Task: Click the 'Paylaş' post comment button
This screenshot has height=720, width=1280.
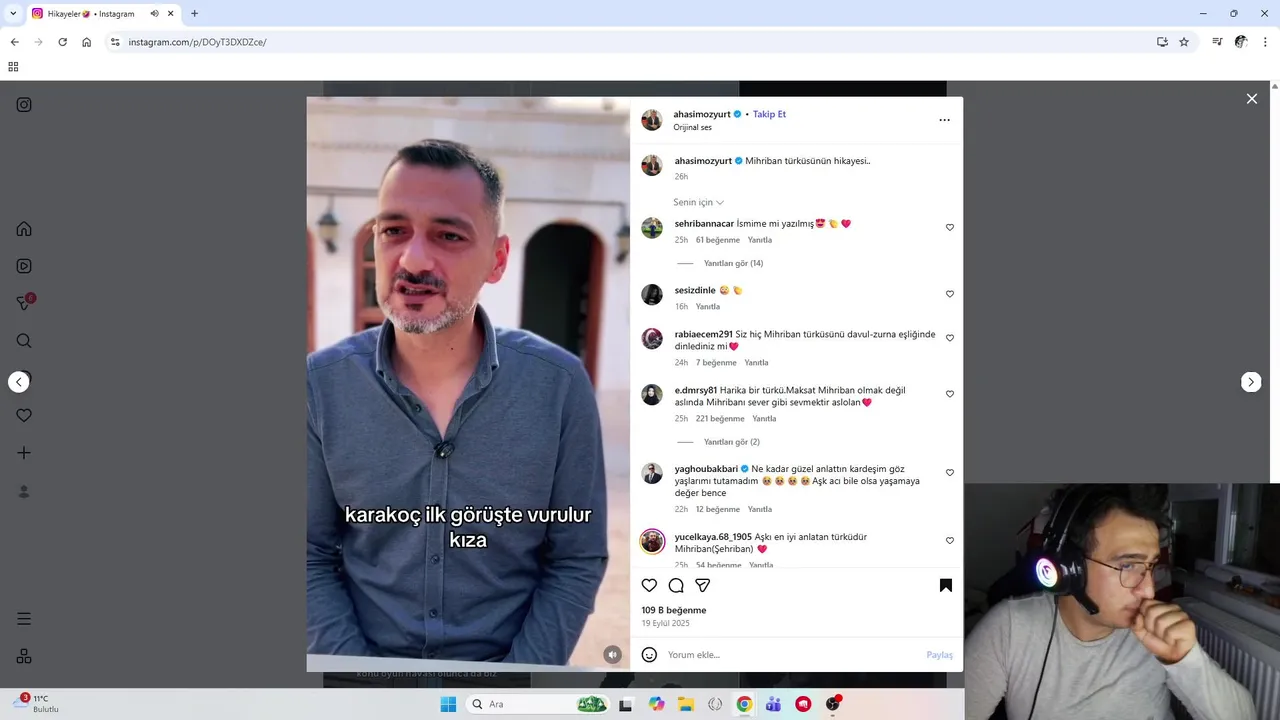Action: pyautogui.click(x=939, y=655)
